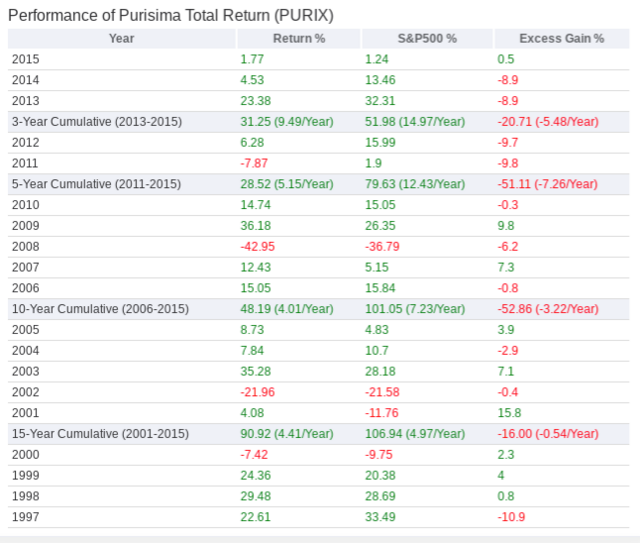Click the value 101.05 (7.23/Year)
Screen dimensions: 640x543
coord(415,309)
